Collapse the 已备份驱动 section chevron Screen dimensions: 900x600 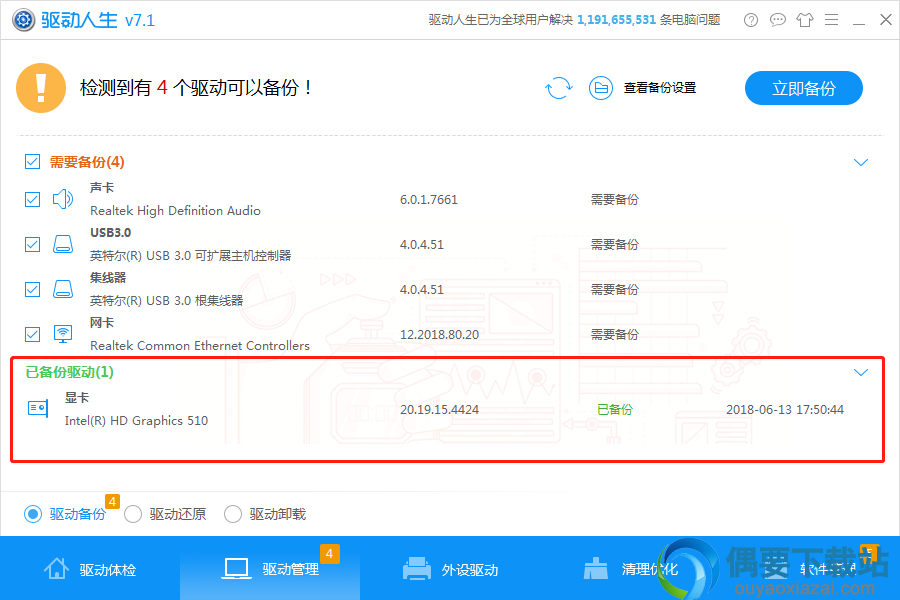point(861,373)
